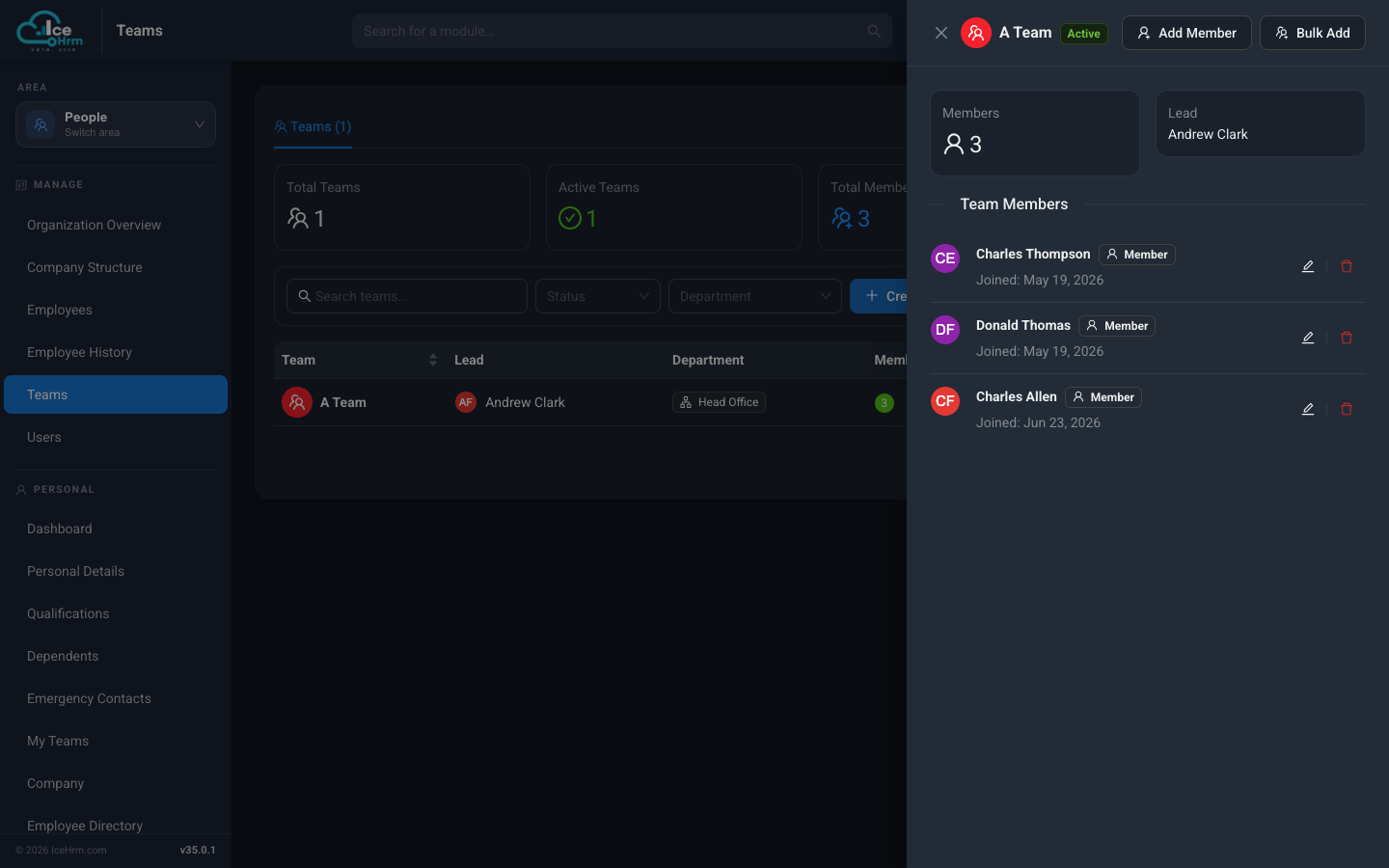This screenshot has height=868, width=1389.
Task: Click the Head Office department tag
Action: click(x=719, y=402)
